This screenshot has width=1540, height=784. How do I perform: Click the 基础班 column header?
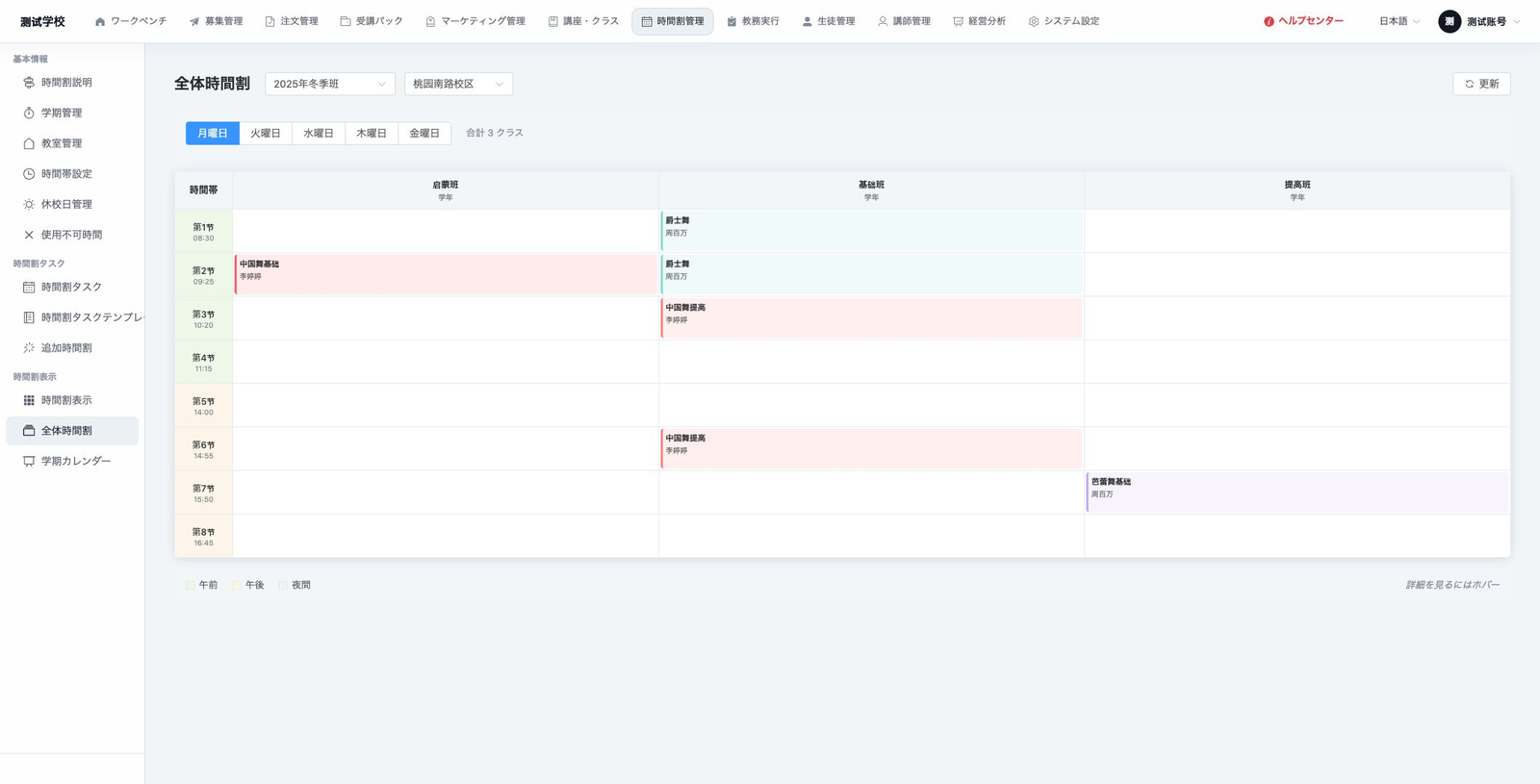coord(872,190)
